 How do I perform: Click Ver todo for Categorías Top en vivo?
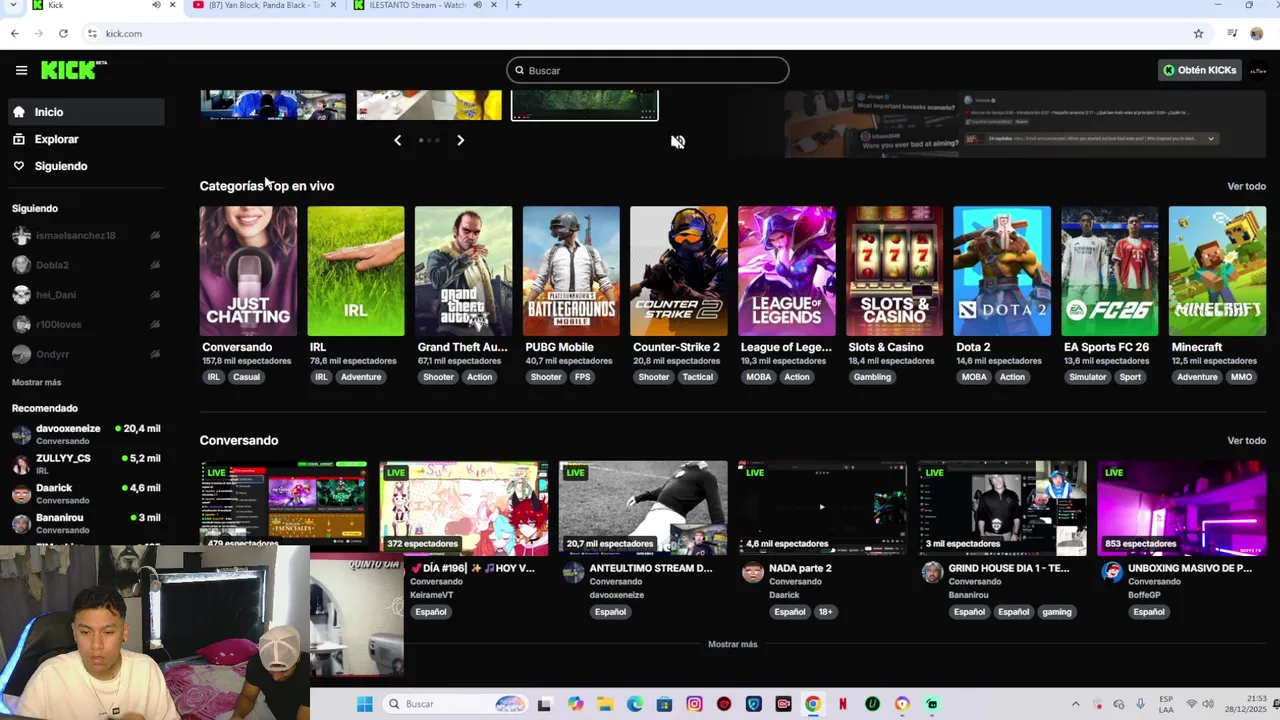(1246, 186)
